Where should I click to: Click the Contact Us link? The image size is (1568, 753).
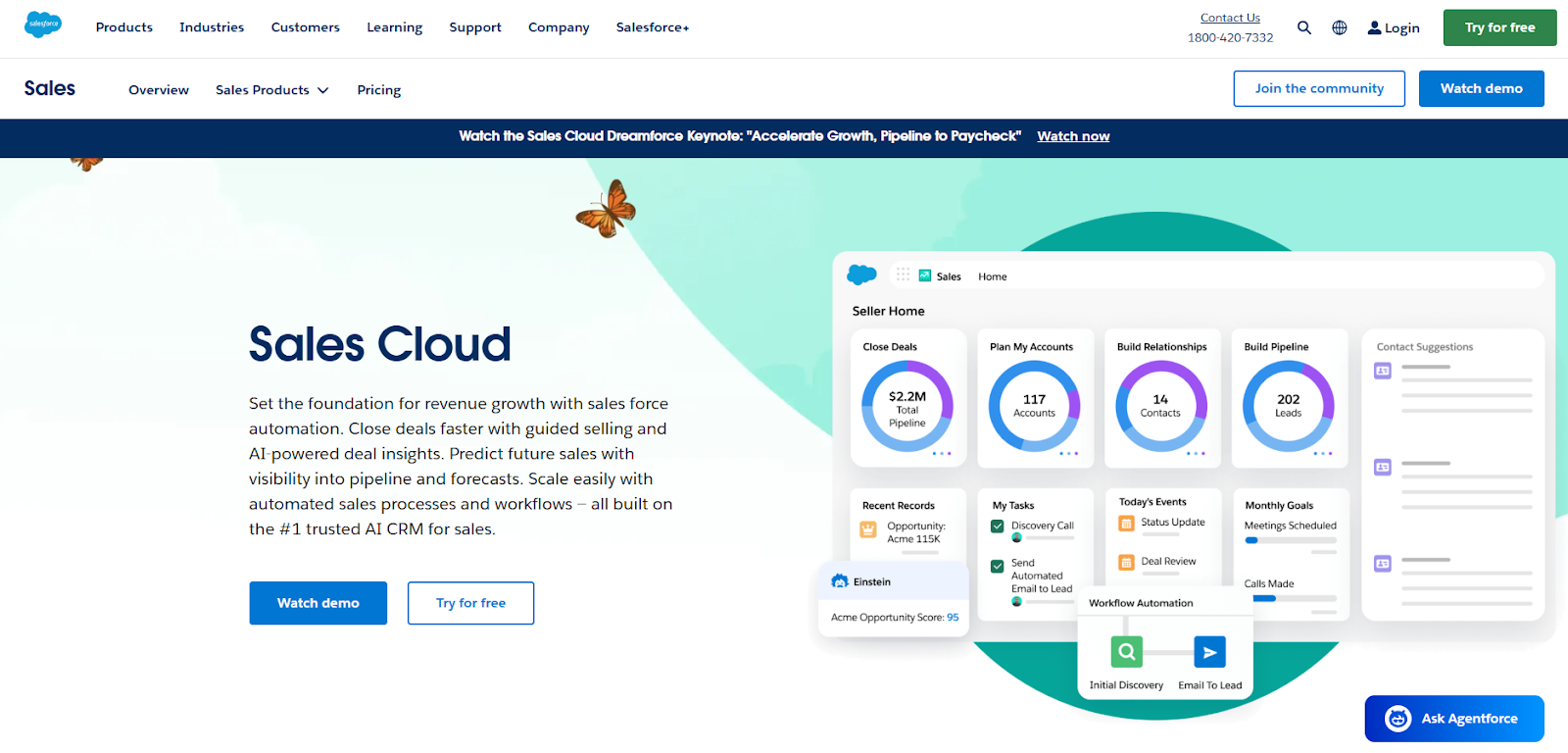point(1230,18)
